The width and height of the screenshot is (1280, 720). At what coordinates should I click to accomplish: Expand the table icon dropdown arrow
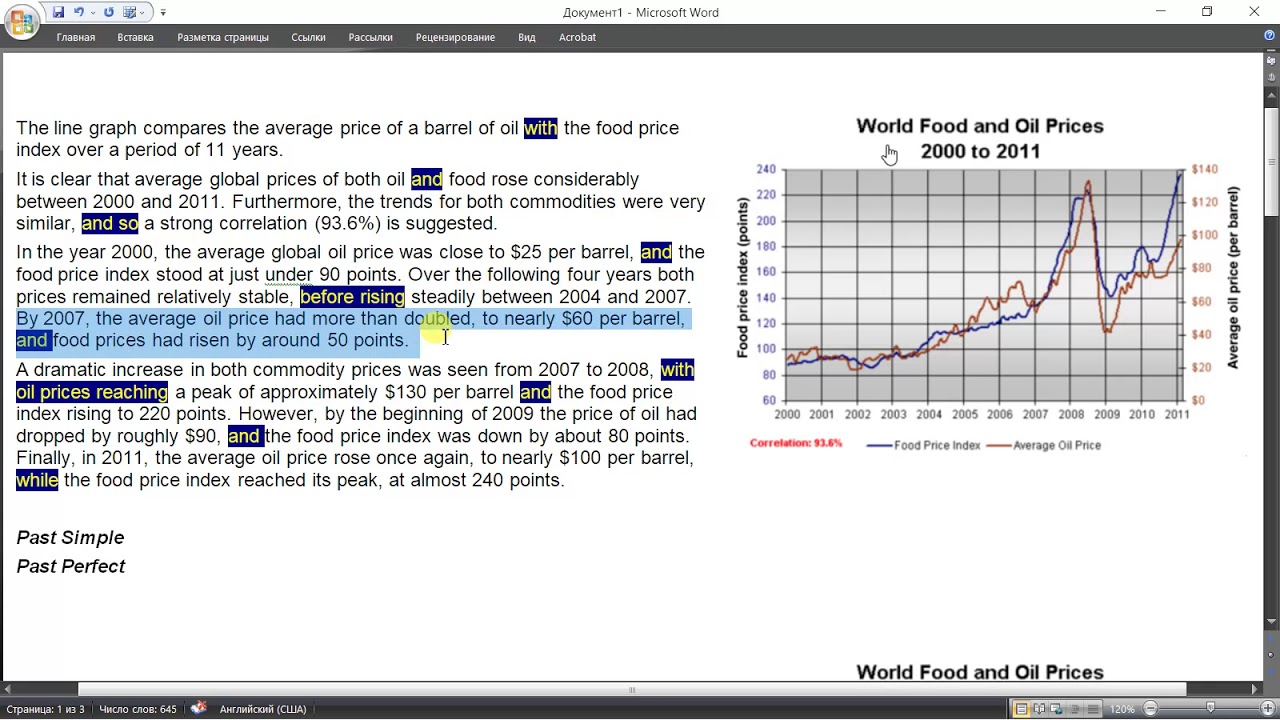point(144,12)
